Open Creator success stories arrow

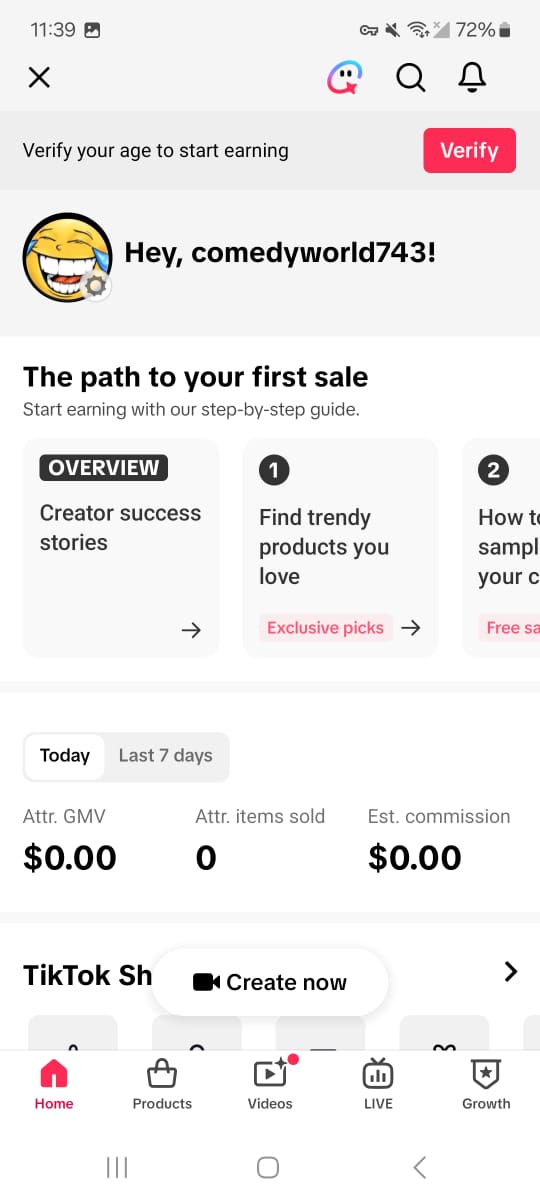tap(191, 630)
